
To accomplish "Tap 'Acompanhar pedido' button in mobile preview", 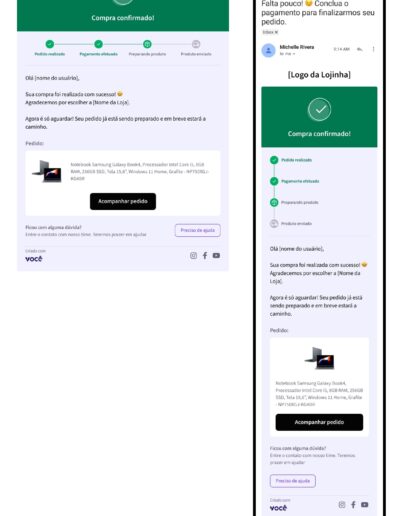I will click(319, 422).
